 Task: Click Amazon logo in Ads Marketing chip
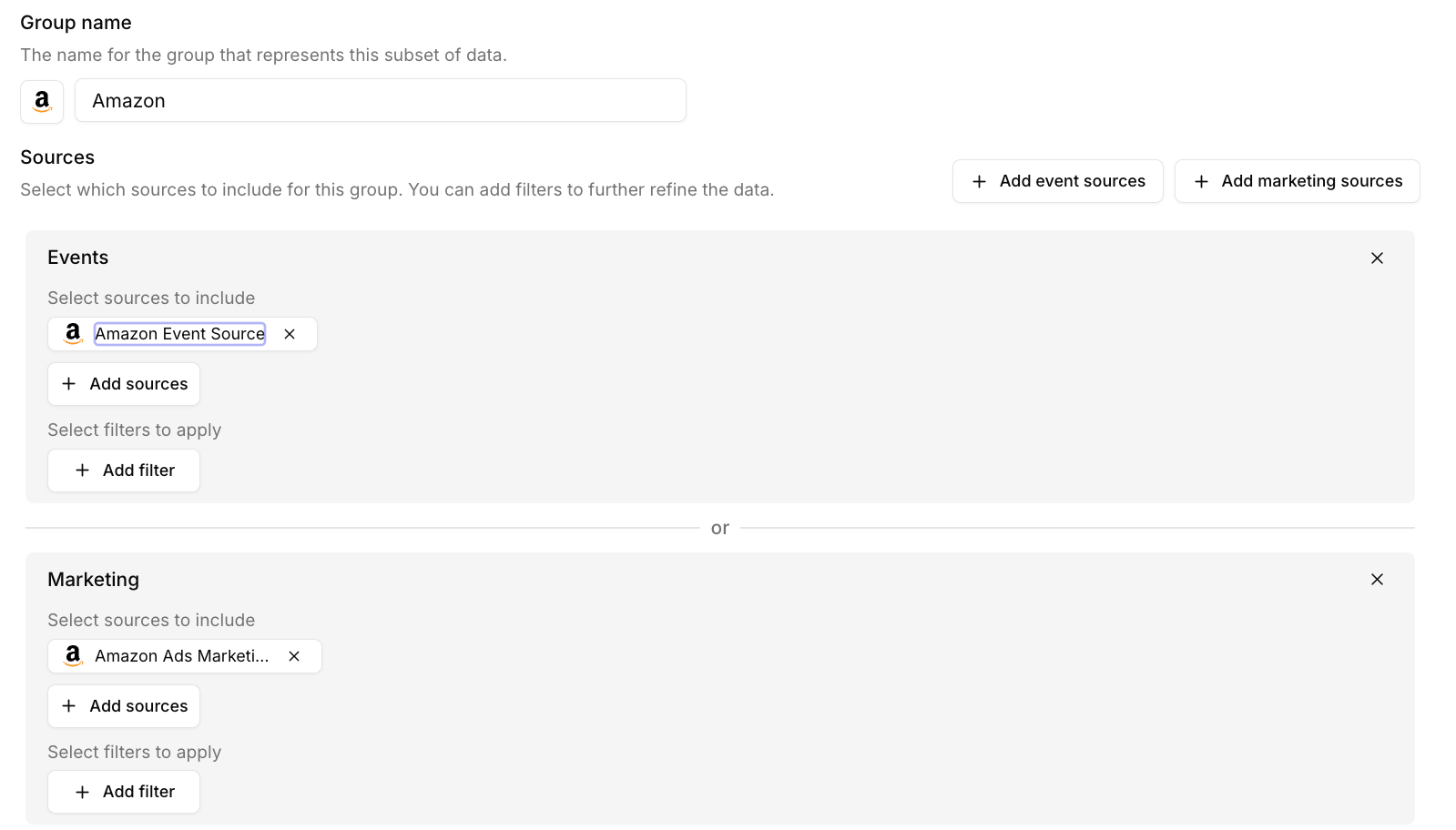point(73,656)
